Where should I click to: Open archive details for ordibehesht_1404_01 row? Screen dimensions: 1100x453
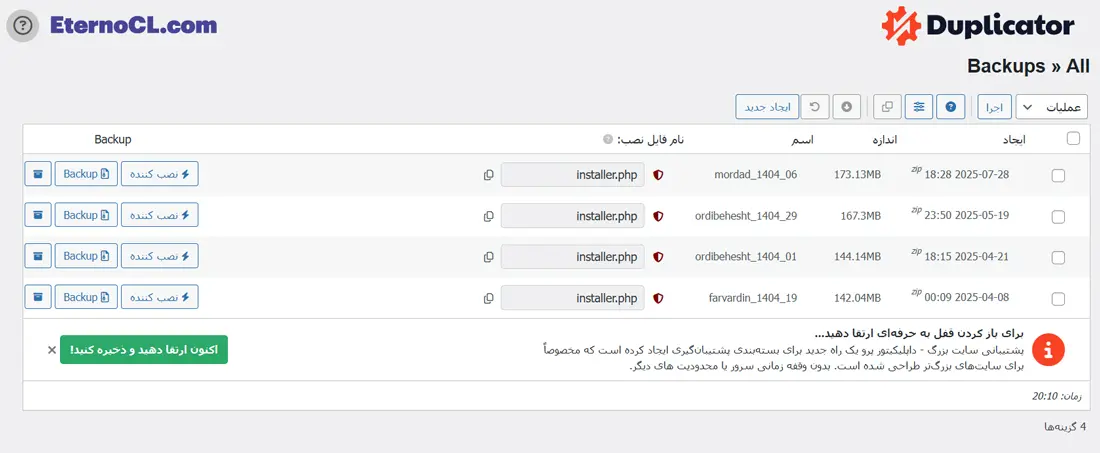tap(38, 256)
